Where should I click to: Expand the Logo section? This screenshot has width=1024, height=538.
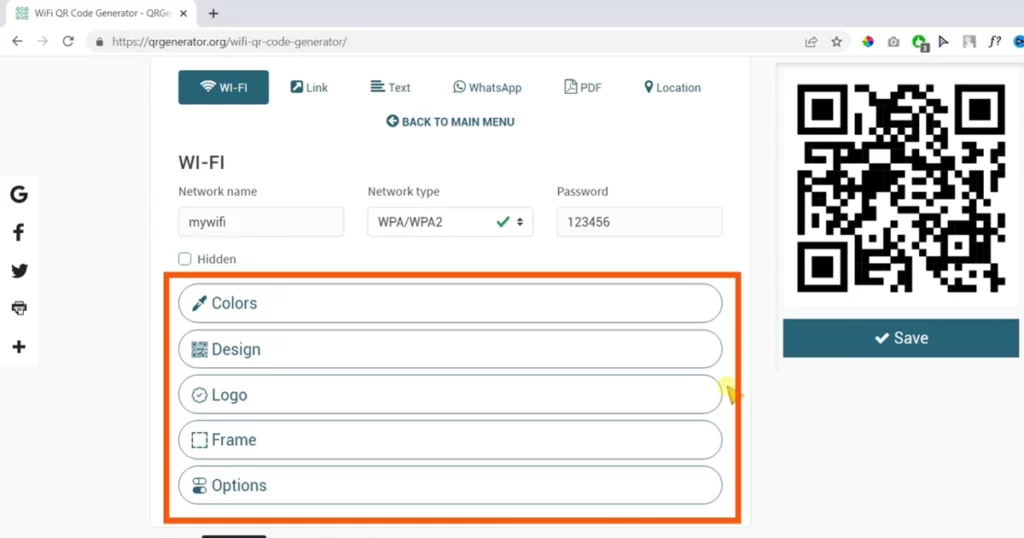pos(450,394)
